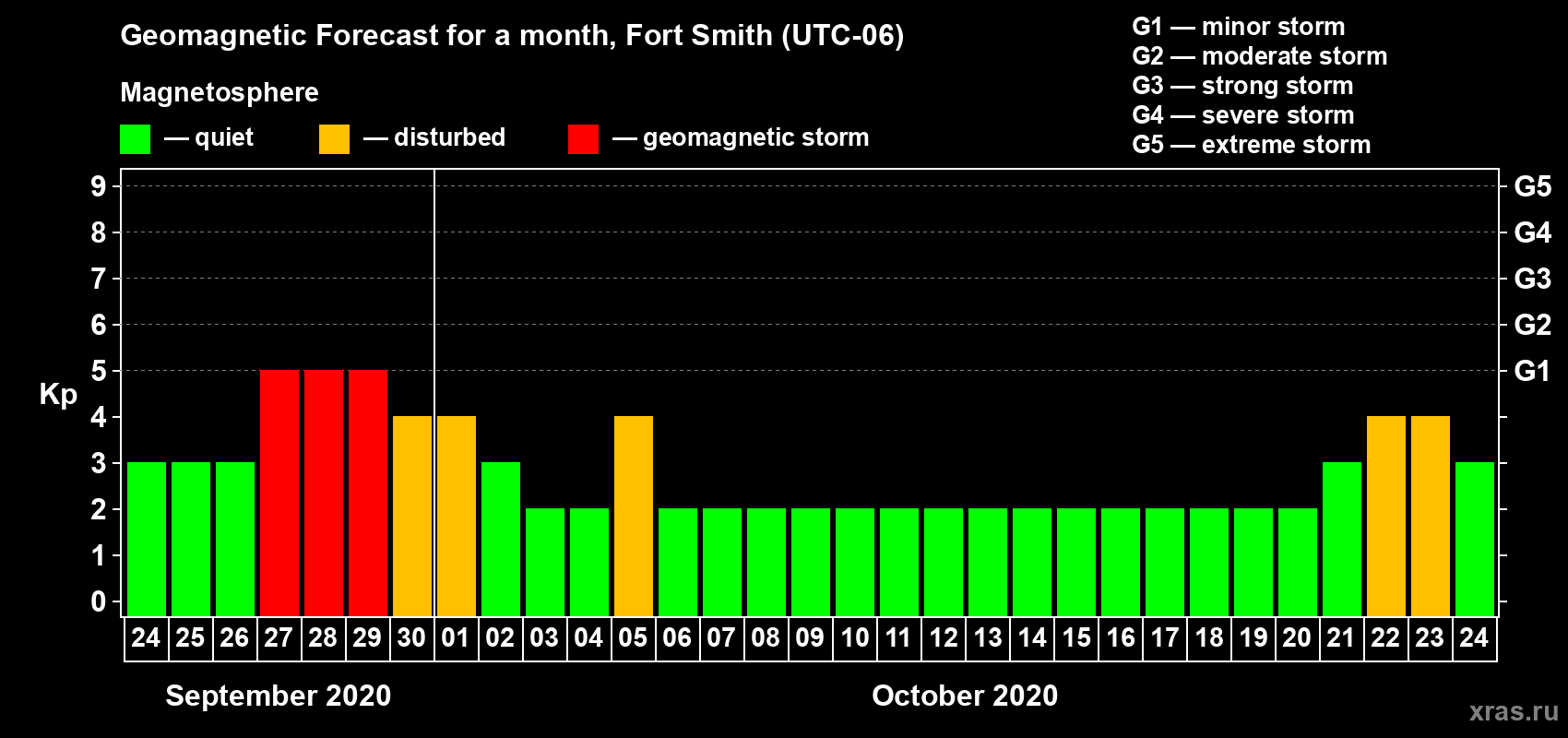Click the date cell 18 in October
1568x738 pixels.
click(1209, 638)
